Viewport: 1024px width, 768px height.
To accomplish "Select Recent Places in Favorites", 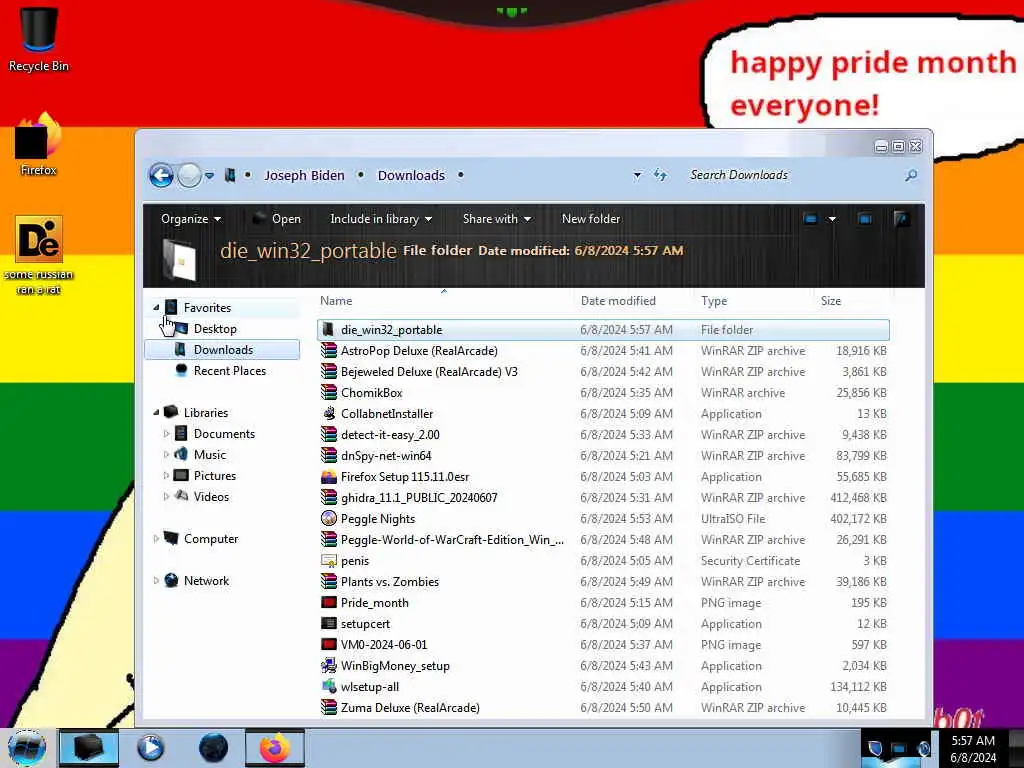I will click(x=230, y=370).
